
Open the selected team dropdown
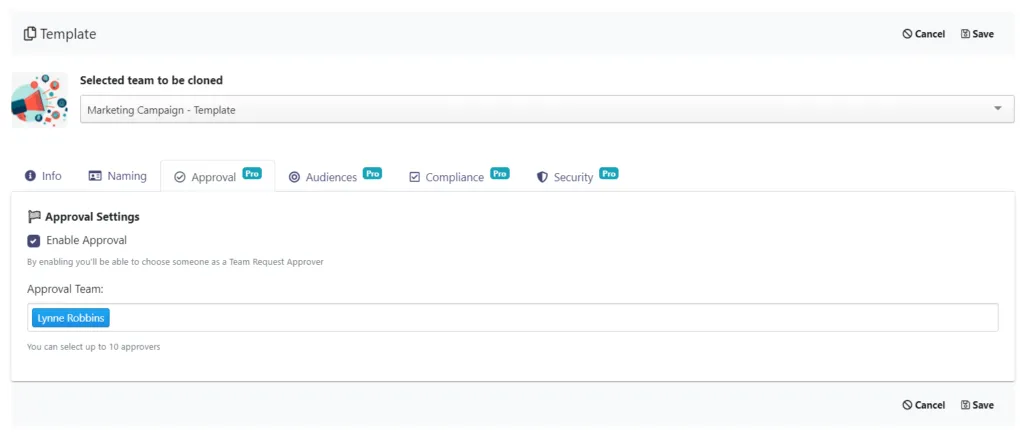547,110
